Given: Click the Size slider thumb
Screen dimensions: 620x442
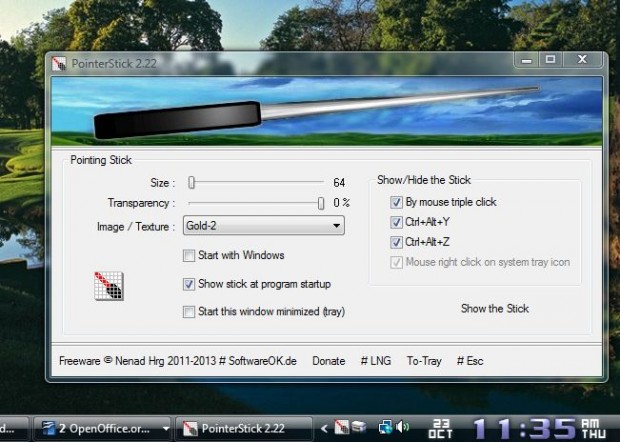Looking at the screenshot, I should 191,182.
